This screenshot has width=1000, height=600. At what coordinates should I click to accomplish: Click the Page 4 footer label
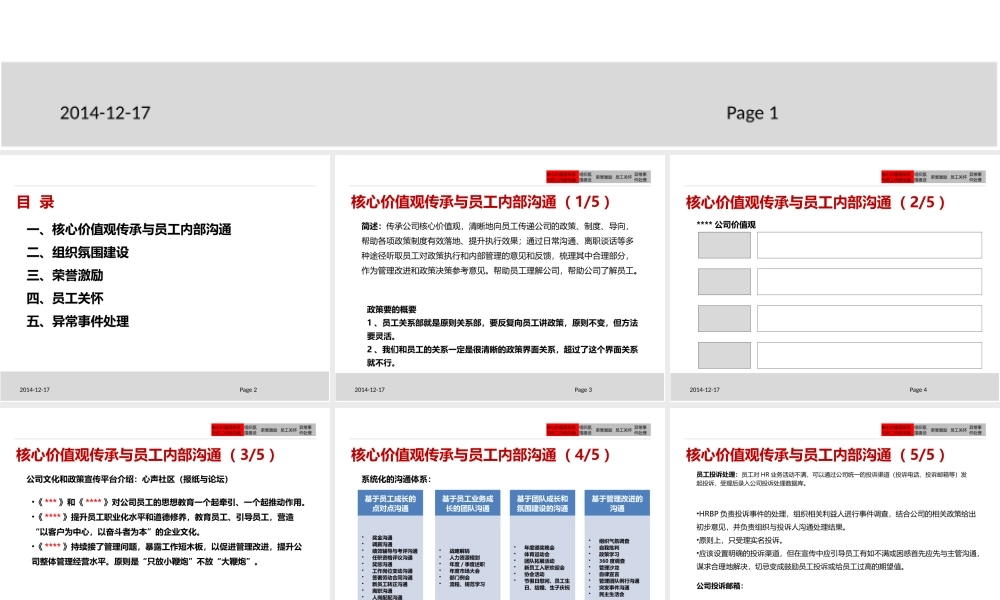(x=918, y=390)
